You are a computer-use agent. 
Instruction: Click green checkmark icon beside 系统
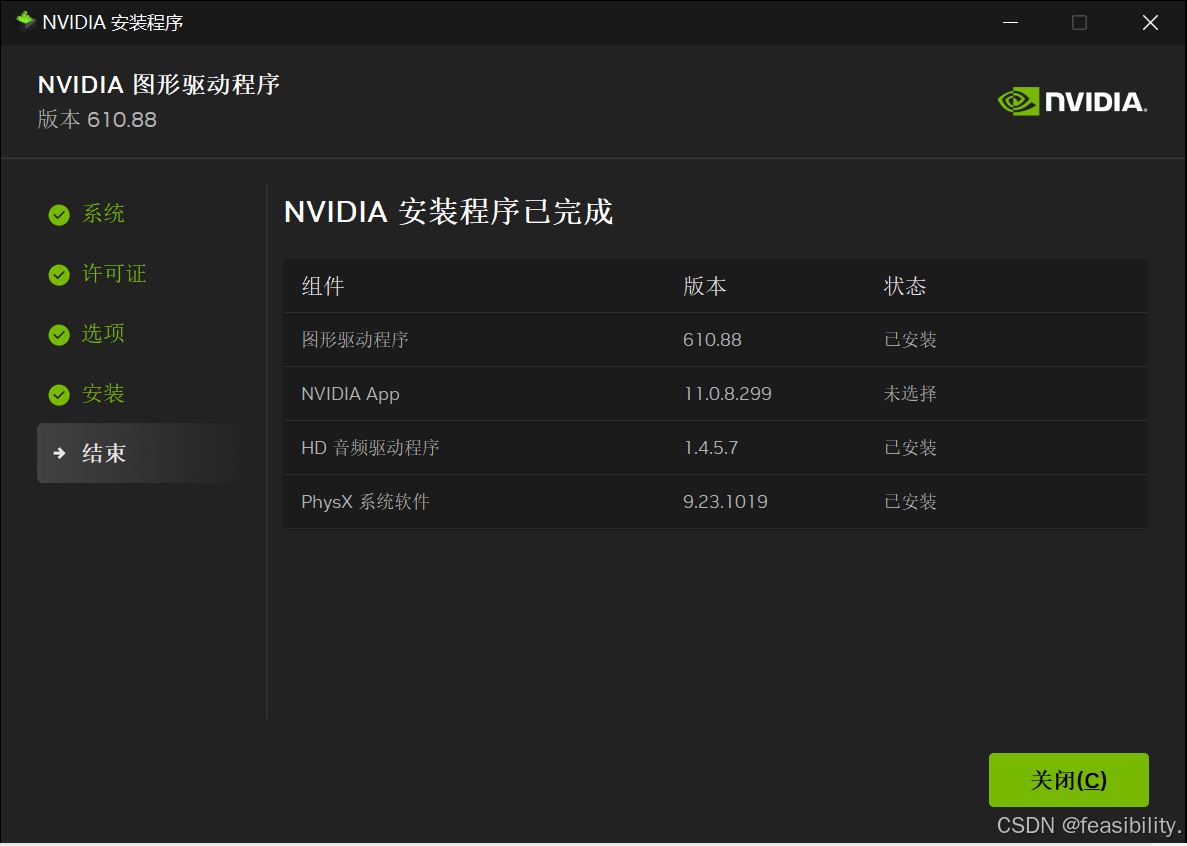pos(59,215)
